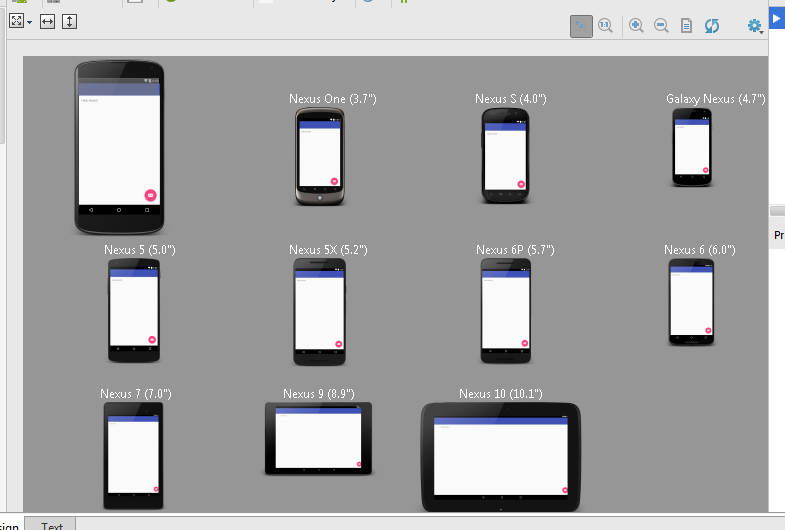This screenshot has height=530, width=785.
Task: Select the Nexus 6P device preview
Action: tap(506, 311)
